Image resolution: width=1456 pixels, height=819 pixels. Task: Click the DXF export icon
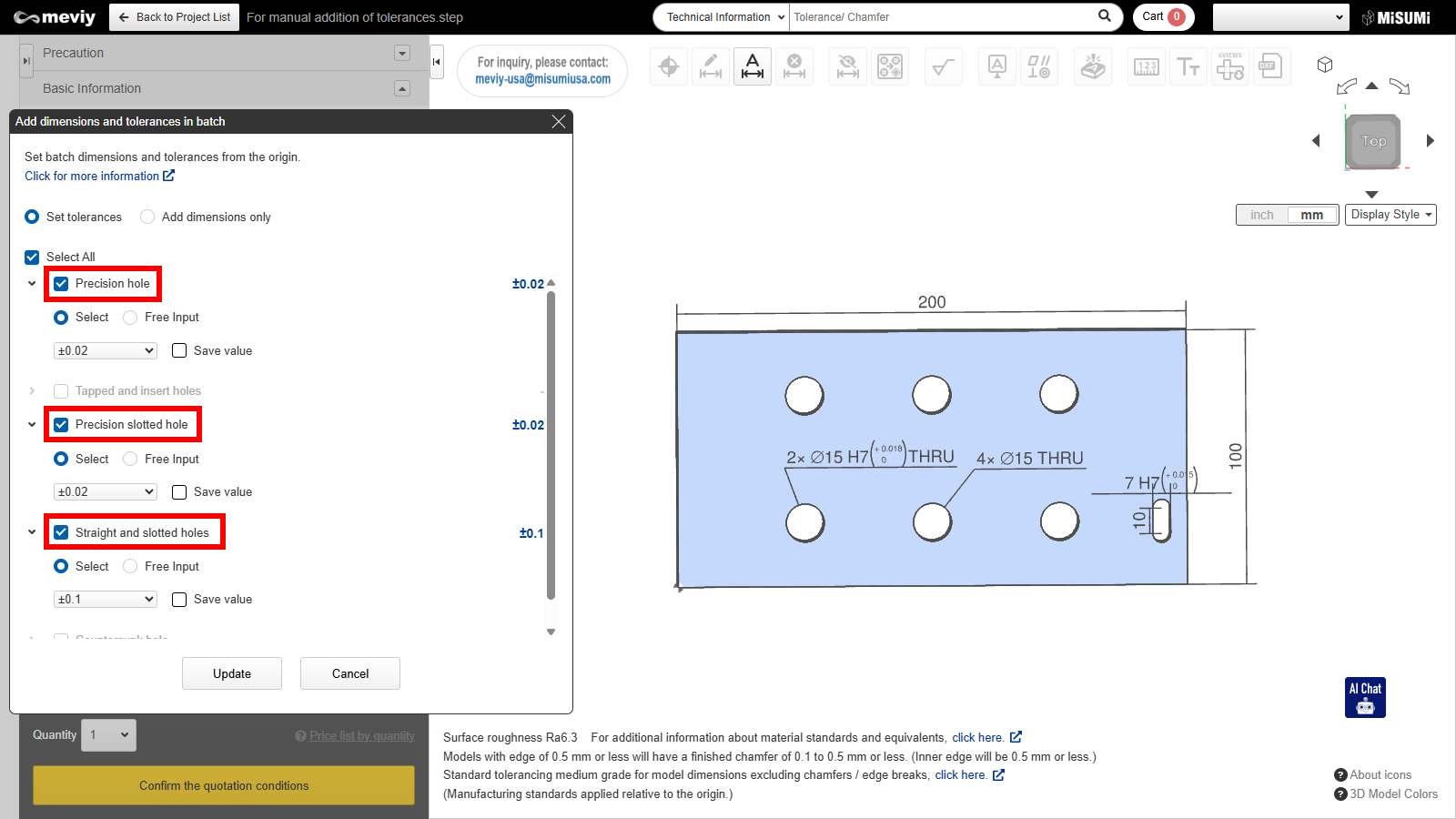[1270, 66]
